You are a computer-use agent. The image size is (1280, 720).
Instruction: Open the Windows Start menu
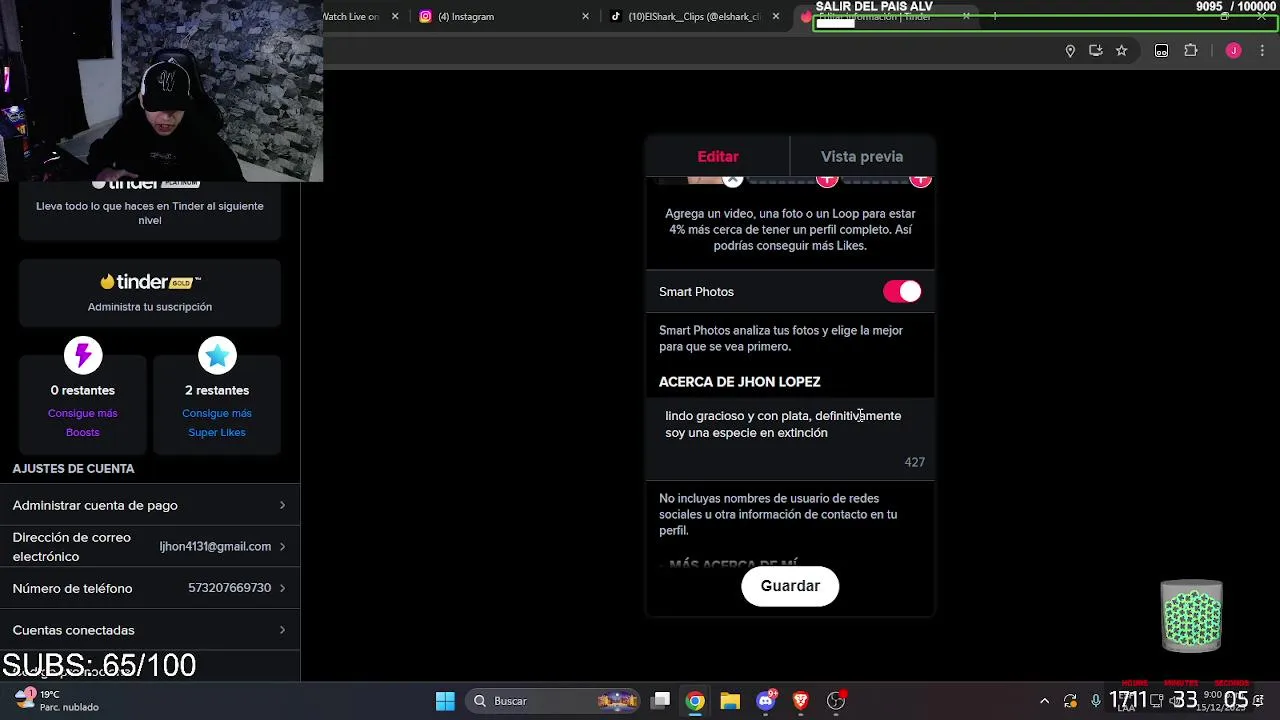(445, 701)
